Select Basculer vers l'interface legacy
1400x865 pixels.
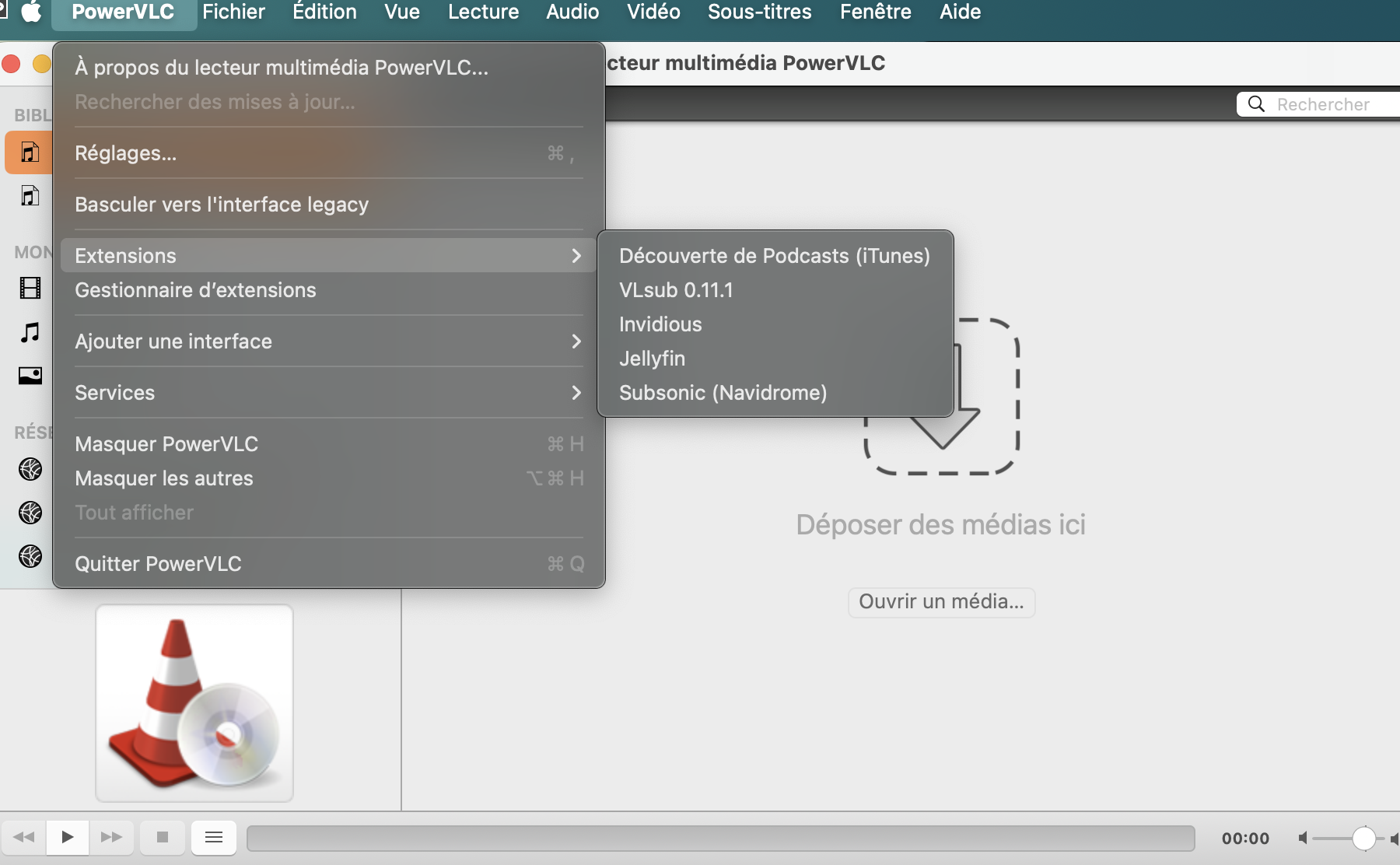pos(328,205)
